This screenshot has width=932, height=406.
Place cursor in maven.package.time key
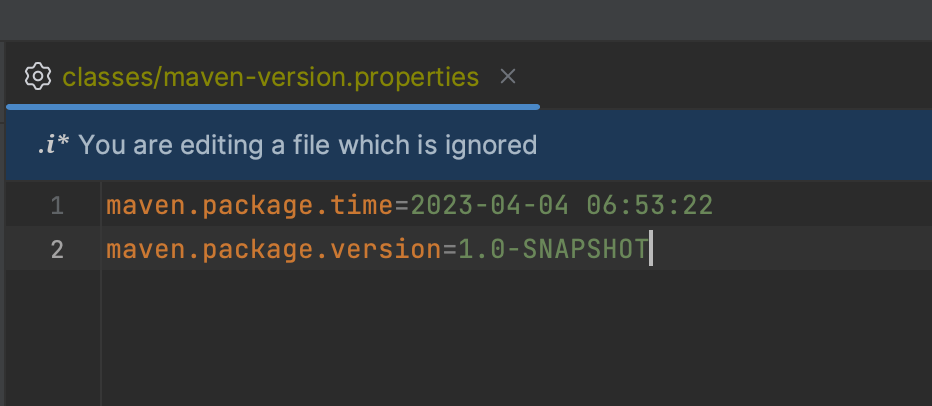click(248, 206)
